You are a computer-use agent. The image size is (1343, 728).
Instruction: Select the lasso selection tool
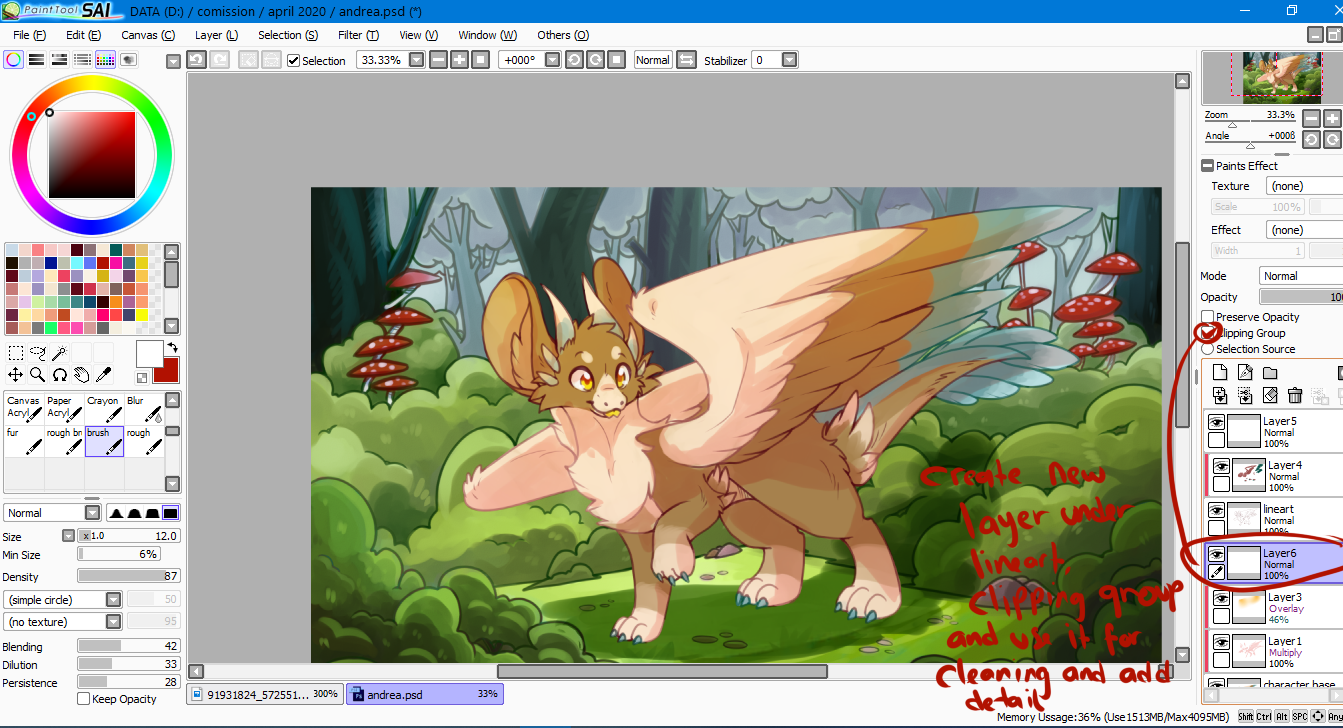click(x=38, y=352)
